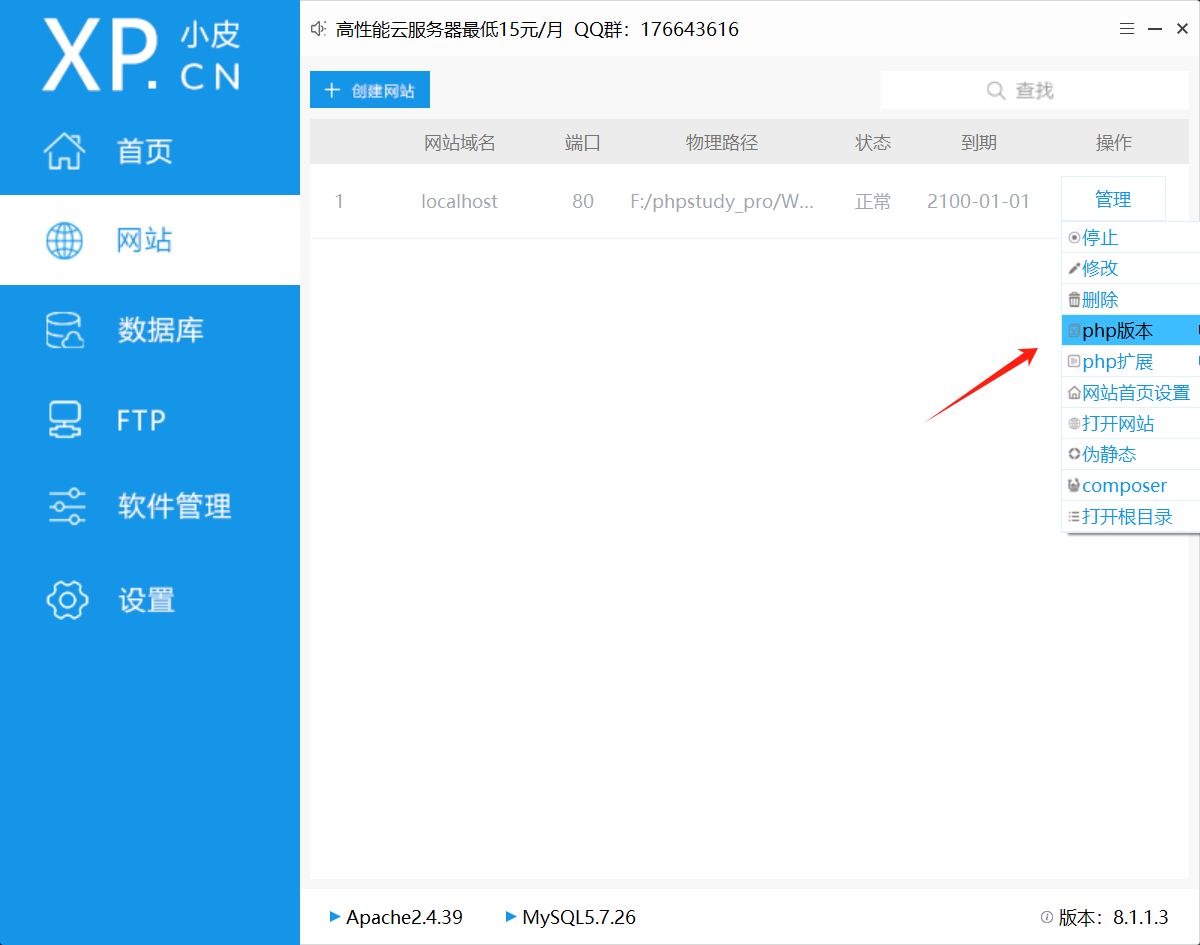Viewport: 1200px width, 945px height.
Task: Click the 网站域名 column header
Action: (460, 143)
